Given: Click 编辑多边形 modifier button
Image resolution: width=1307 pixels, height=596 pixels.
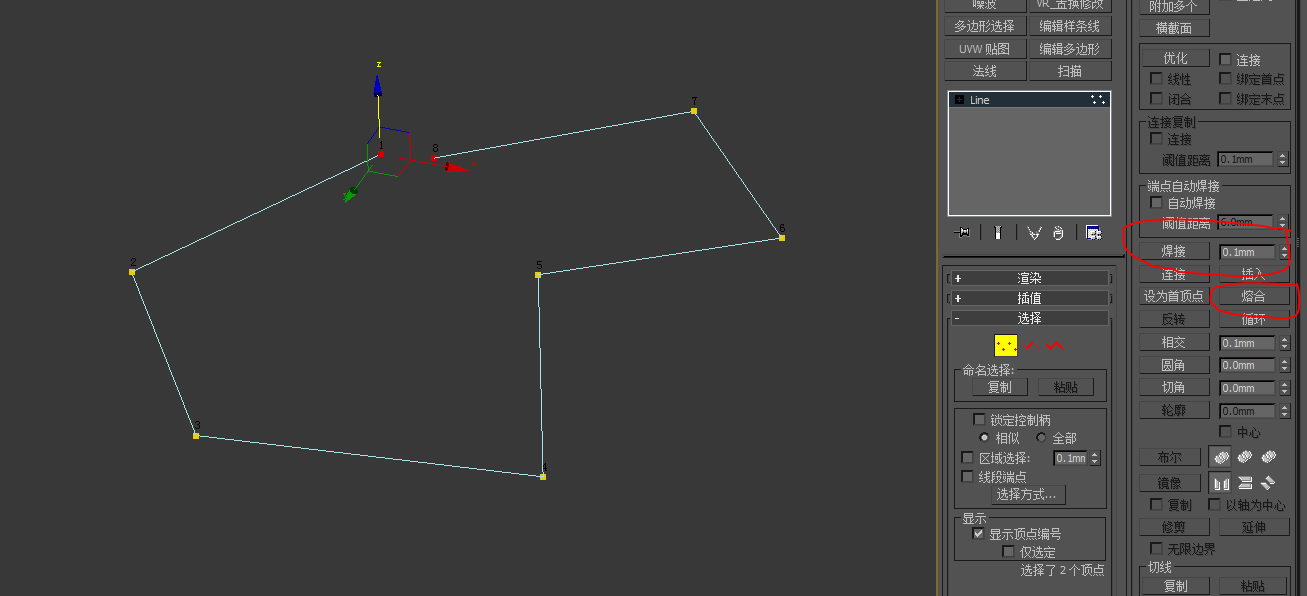Looking at the screenshot, I should (1069, 49).
